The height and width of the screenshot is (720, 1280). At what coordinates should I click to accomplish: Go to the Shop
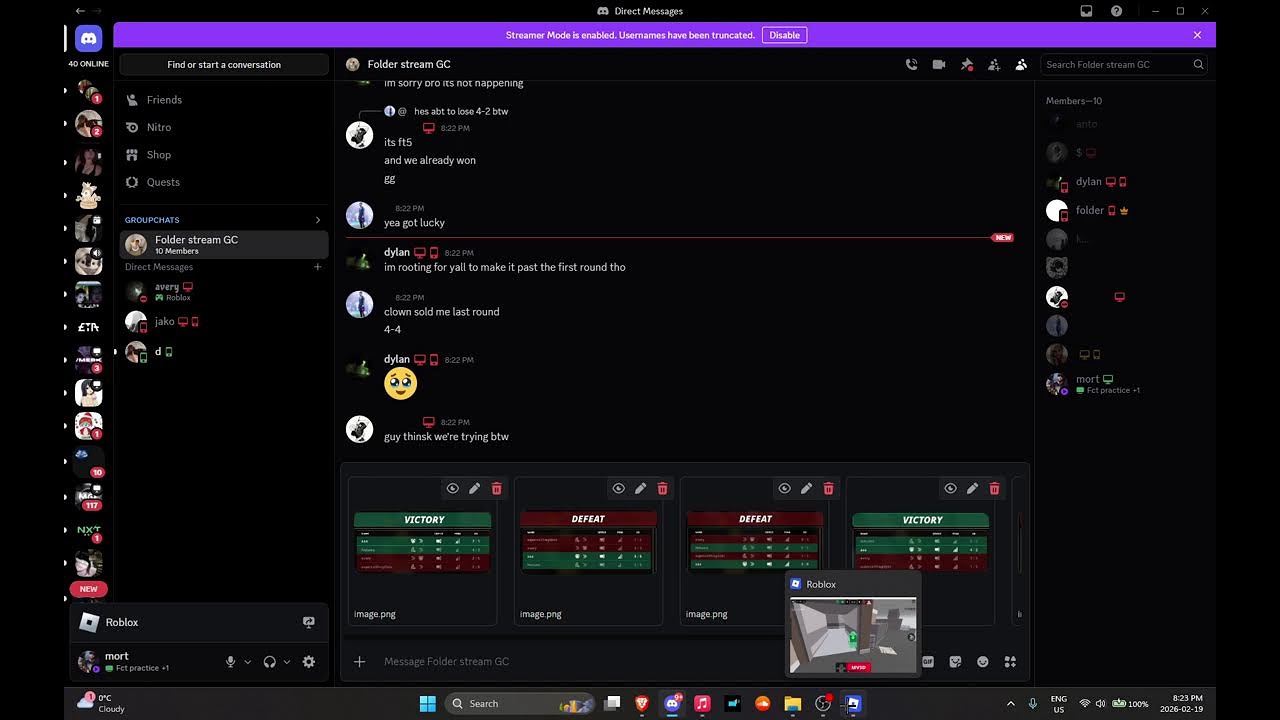224,155
